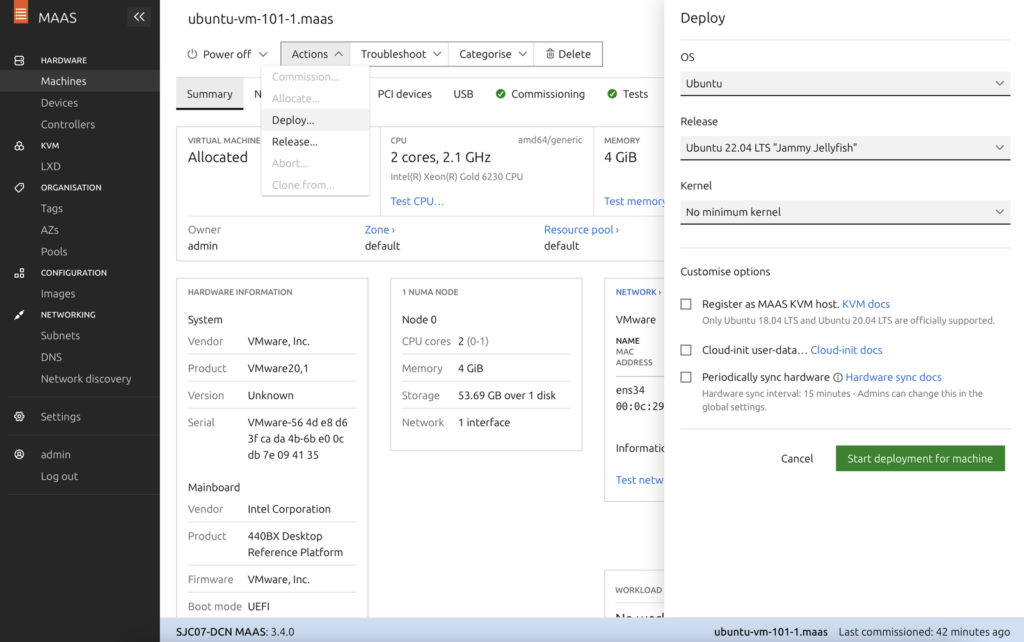The image size is (1024, 642).
Task: Click the Hardware section icon
Action: pos(20,60)
